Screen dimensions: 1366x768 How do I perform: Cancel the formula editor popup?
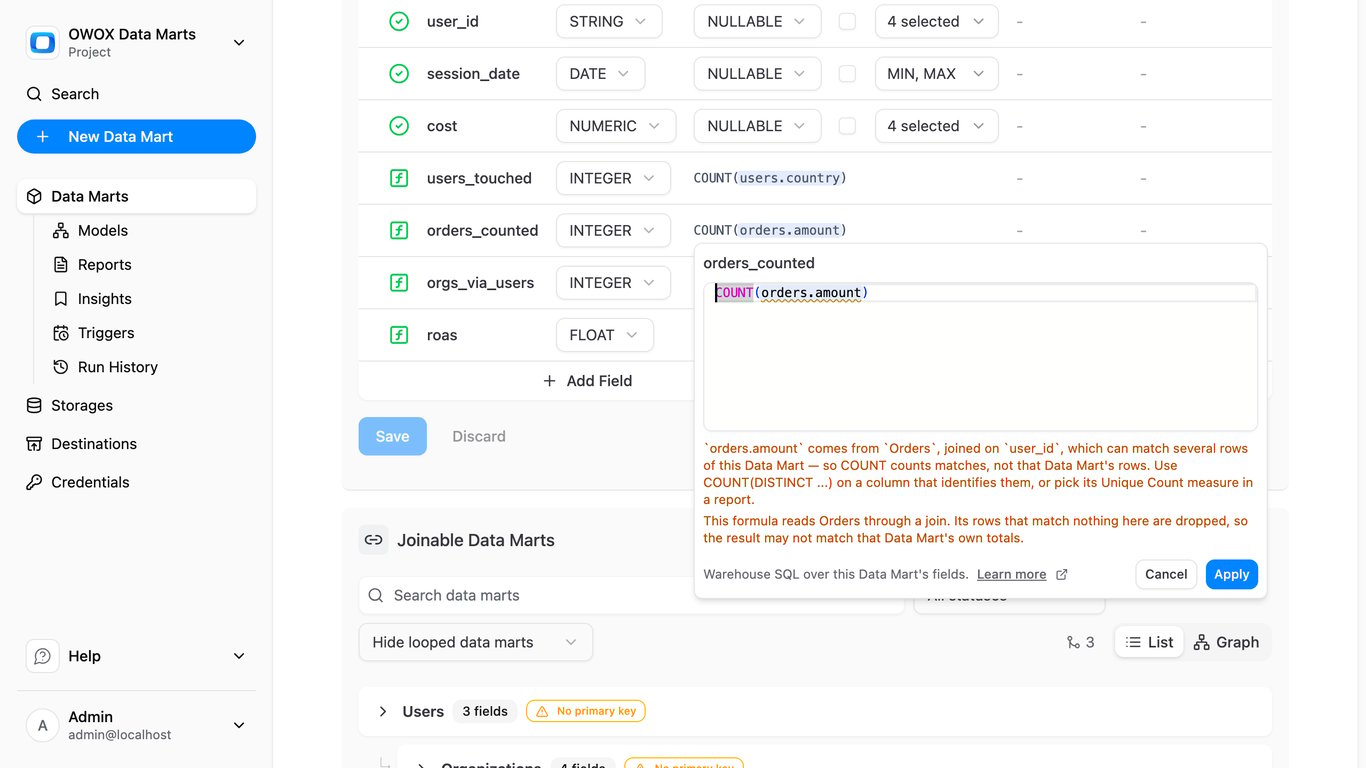[1166, 574]
